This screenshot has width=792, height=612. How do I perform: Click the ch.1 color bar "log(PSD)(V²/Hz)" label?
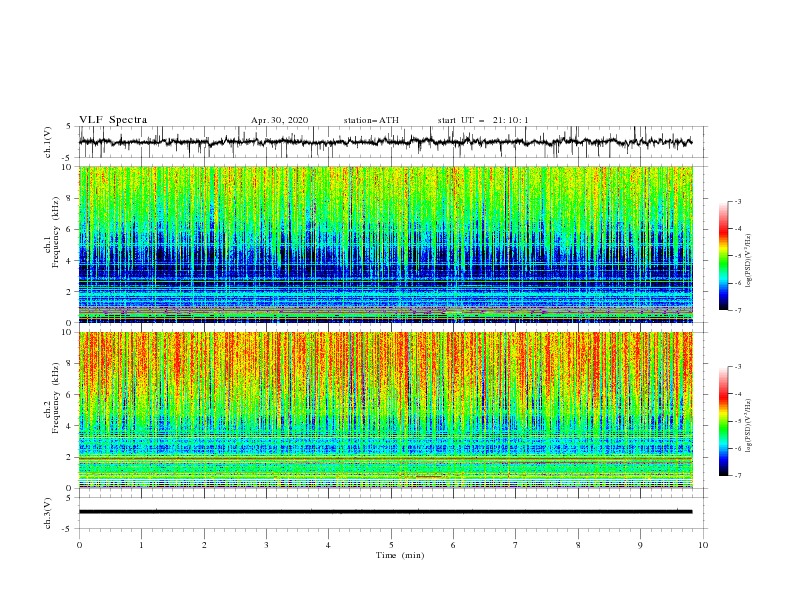click(x=749, y=260)
